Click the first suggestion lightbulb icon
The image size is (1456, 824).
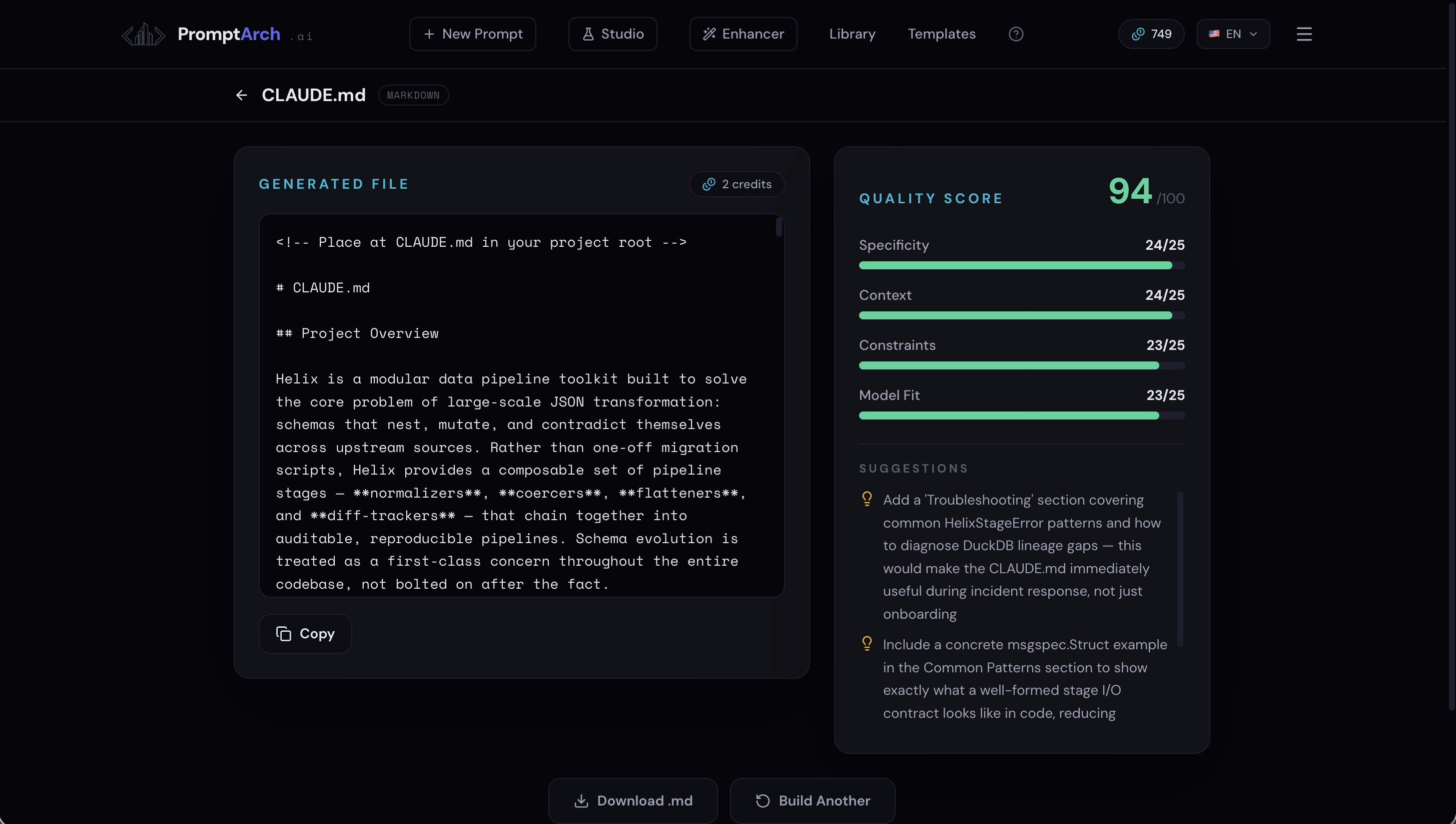tap(867, 499)
